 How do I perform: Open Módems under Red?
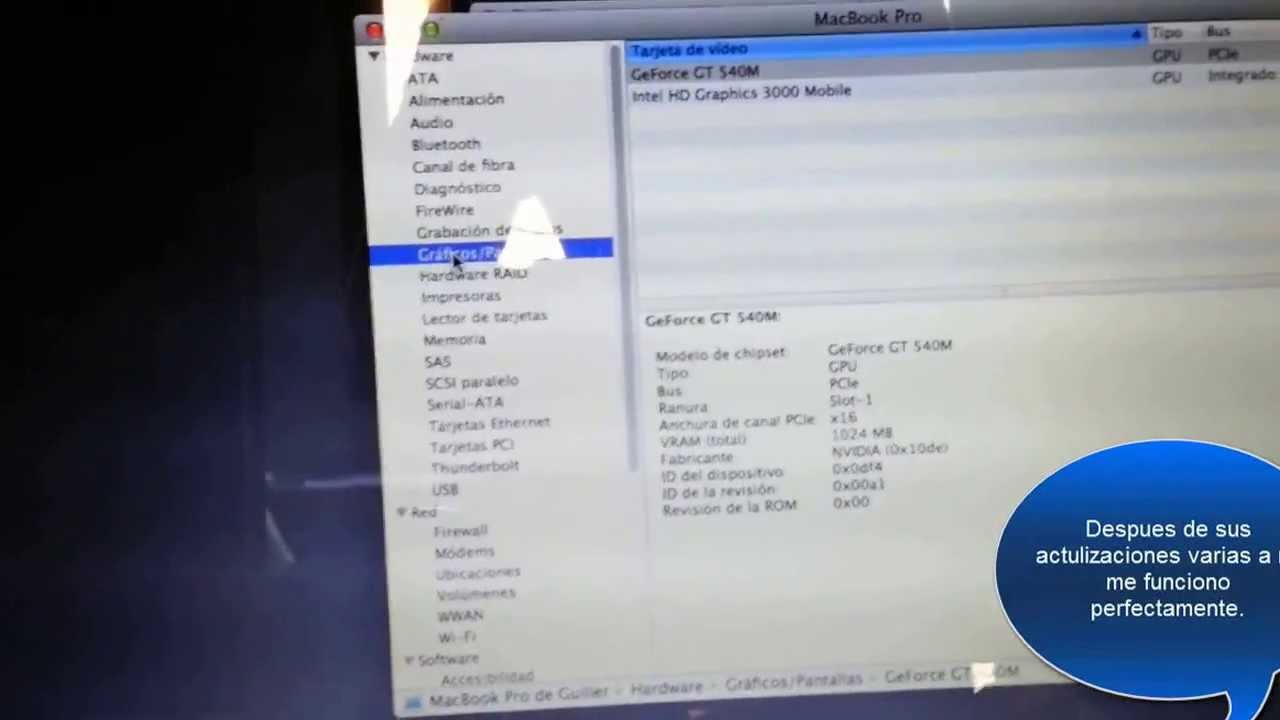(464, 552)
